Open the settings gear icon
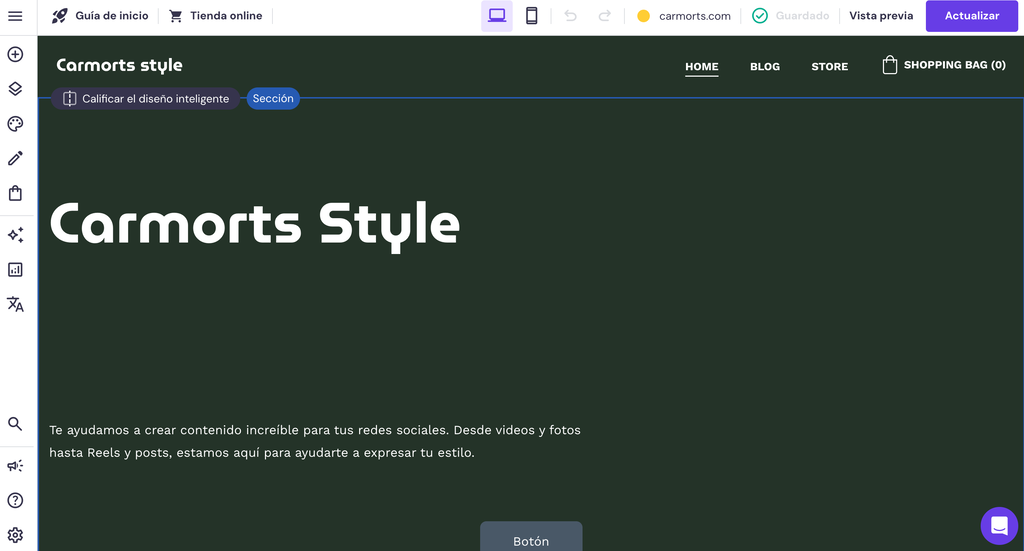The width and height of the screenshot is (1024, 551). tap(15, 535)
